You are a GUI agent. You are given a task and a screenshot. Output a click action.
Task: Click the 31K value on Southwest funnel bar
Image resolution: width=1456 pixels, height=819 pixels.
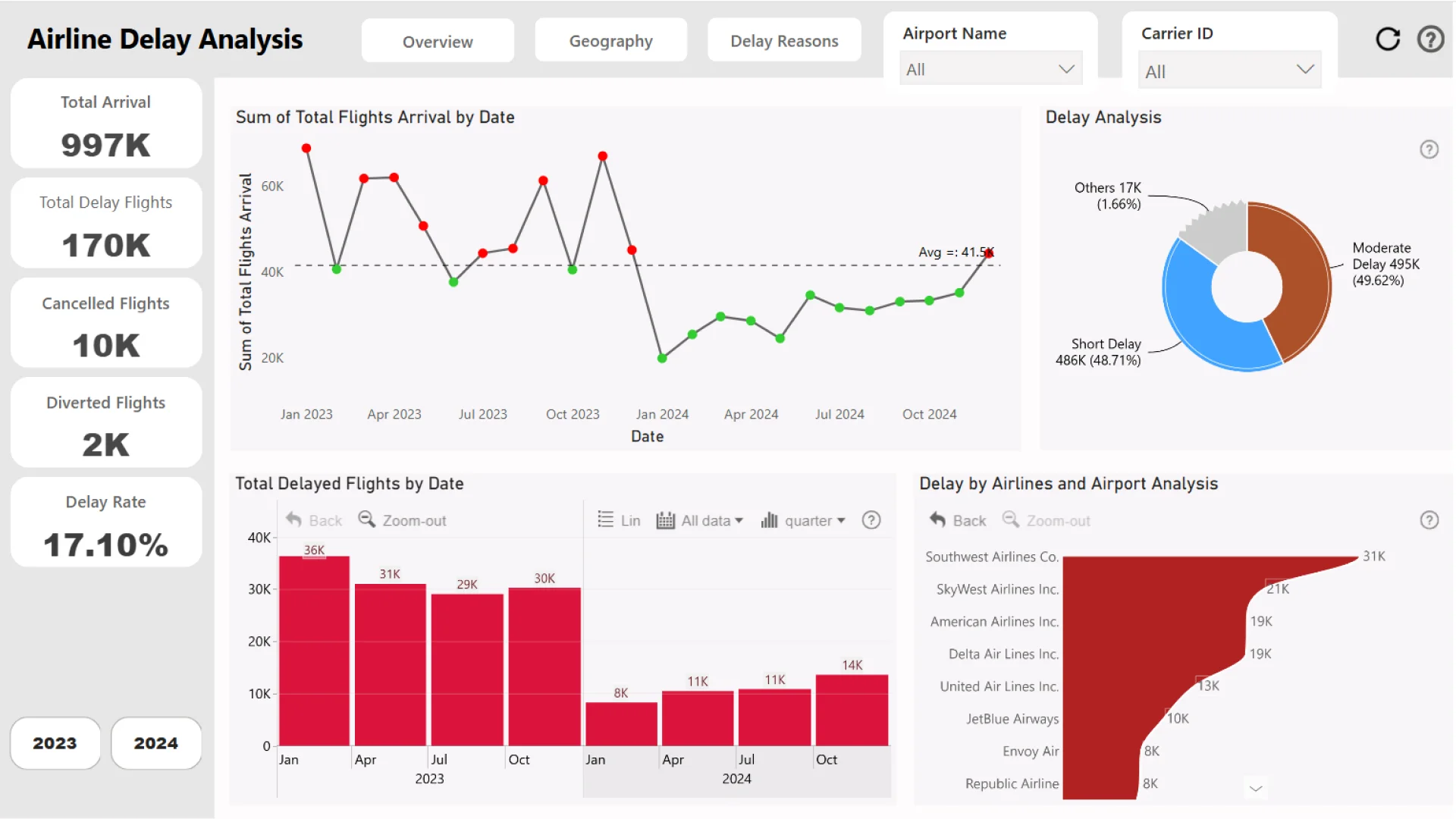click(1373, 556)
